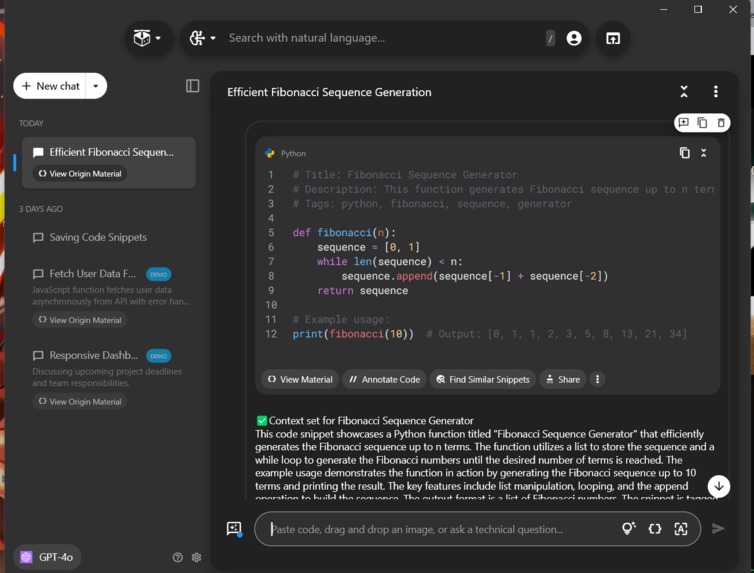Open help question mark icon
754x573 pixels.
tap(177, 557)
